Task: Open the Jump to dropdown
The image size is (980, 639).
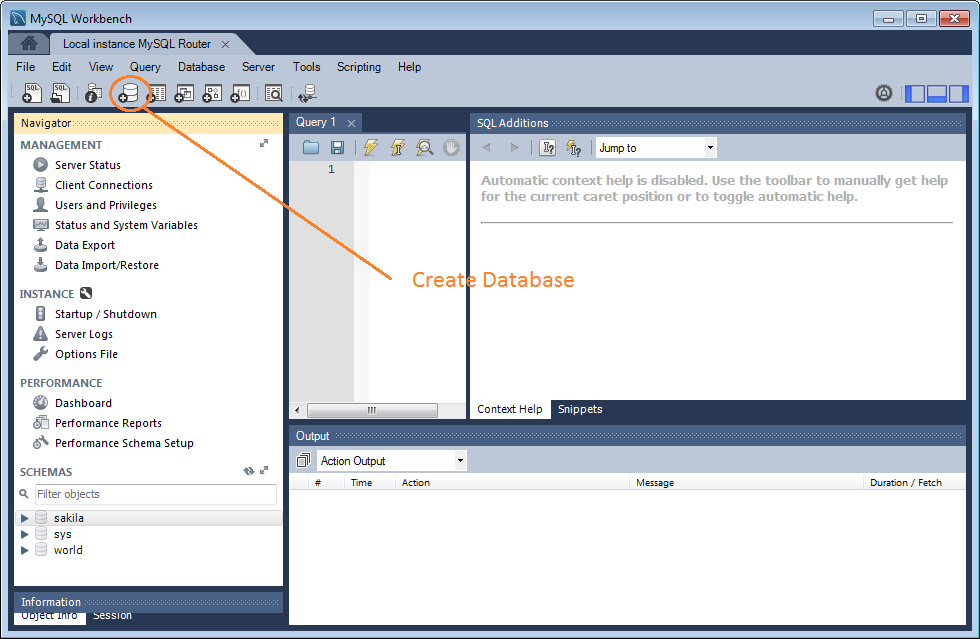Action: coord(656,148)
